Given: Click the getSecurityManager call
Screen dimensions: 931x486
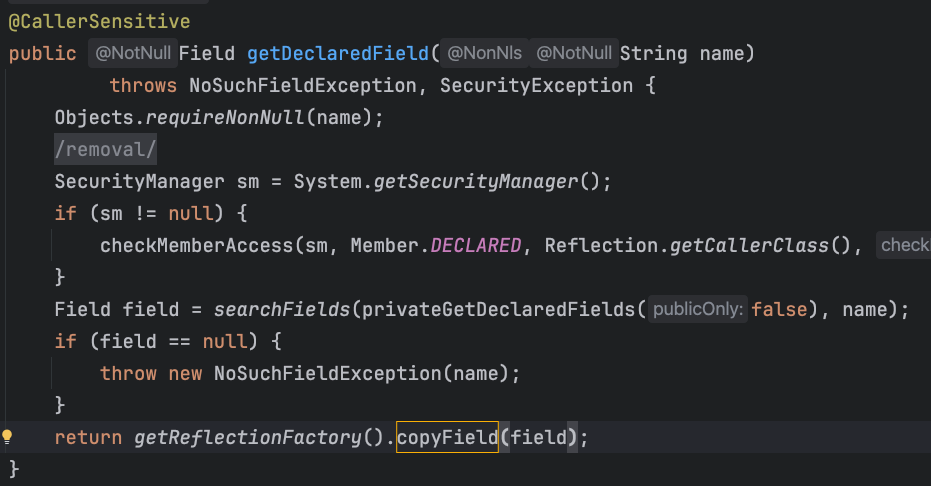Looking at the screenshot, I should click(x=476, y=182).
